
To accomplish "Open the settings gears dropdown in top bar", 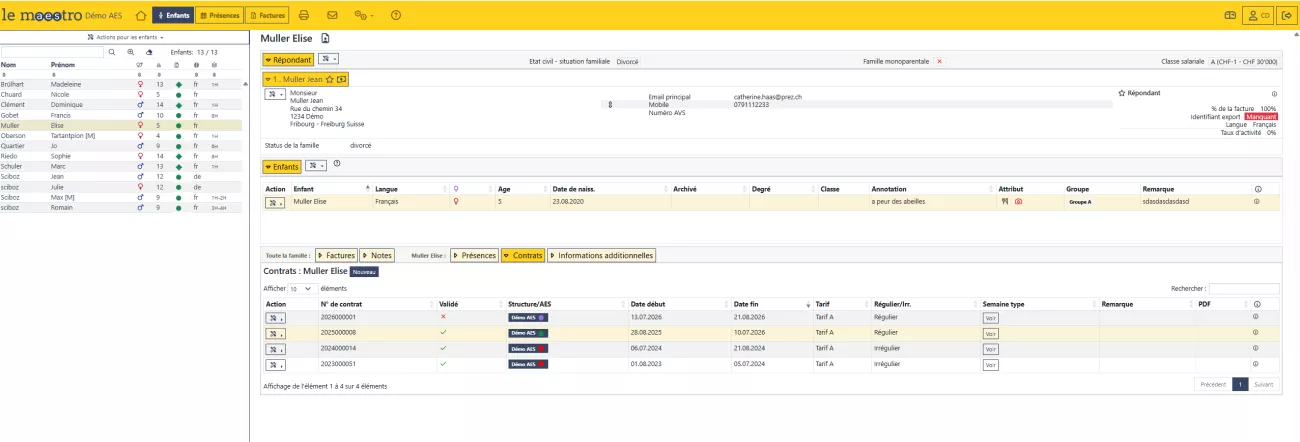I will (x=364, y=15).
